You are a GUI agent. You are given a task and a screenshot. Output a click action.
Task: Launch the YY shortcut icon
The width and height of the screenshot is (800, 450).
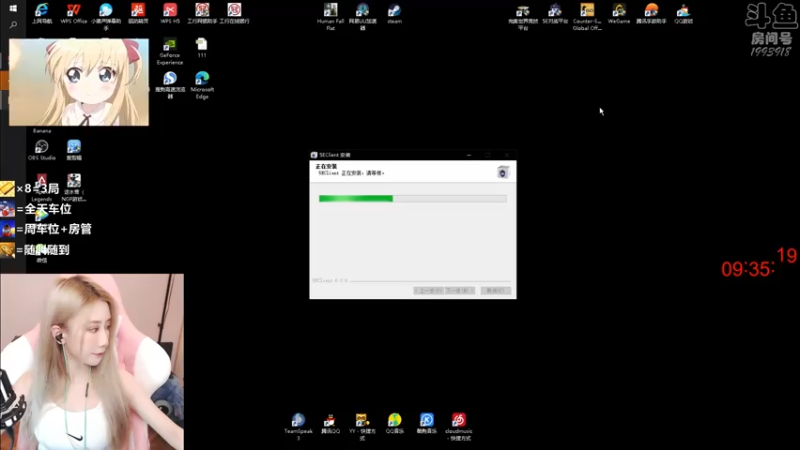point(362,427)
